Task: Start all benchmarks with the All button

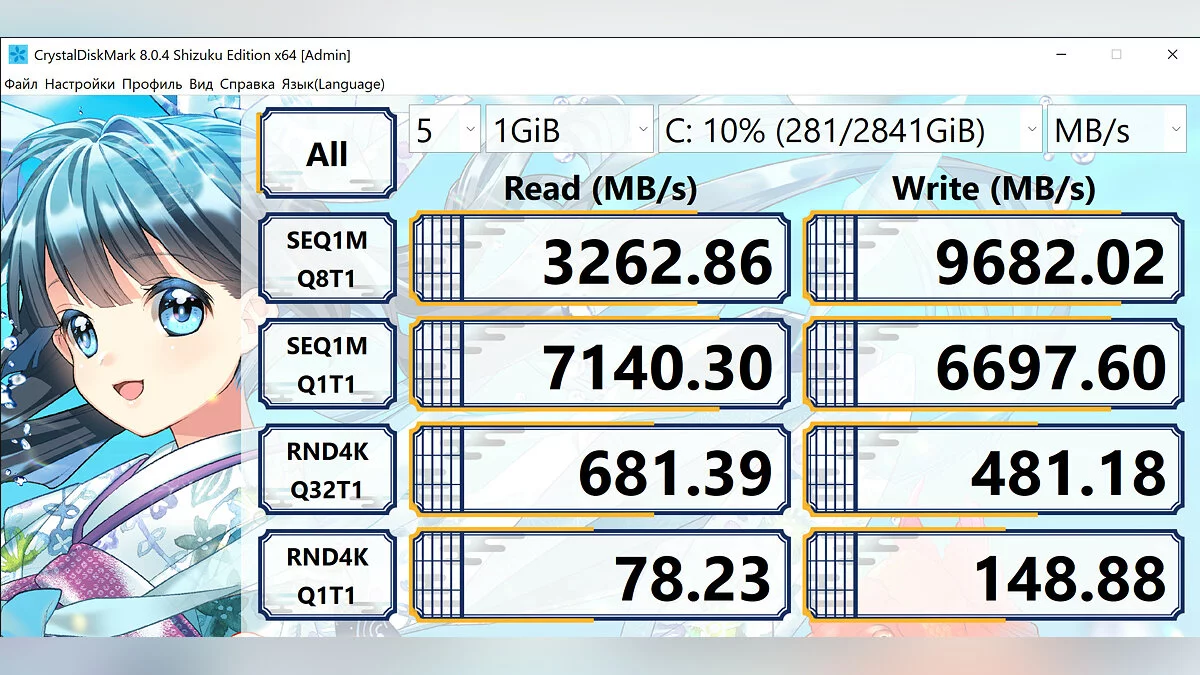Action: (327, 153)
